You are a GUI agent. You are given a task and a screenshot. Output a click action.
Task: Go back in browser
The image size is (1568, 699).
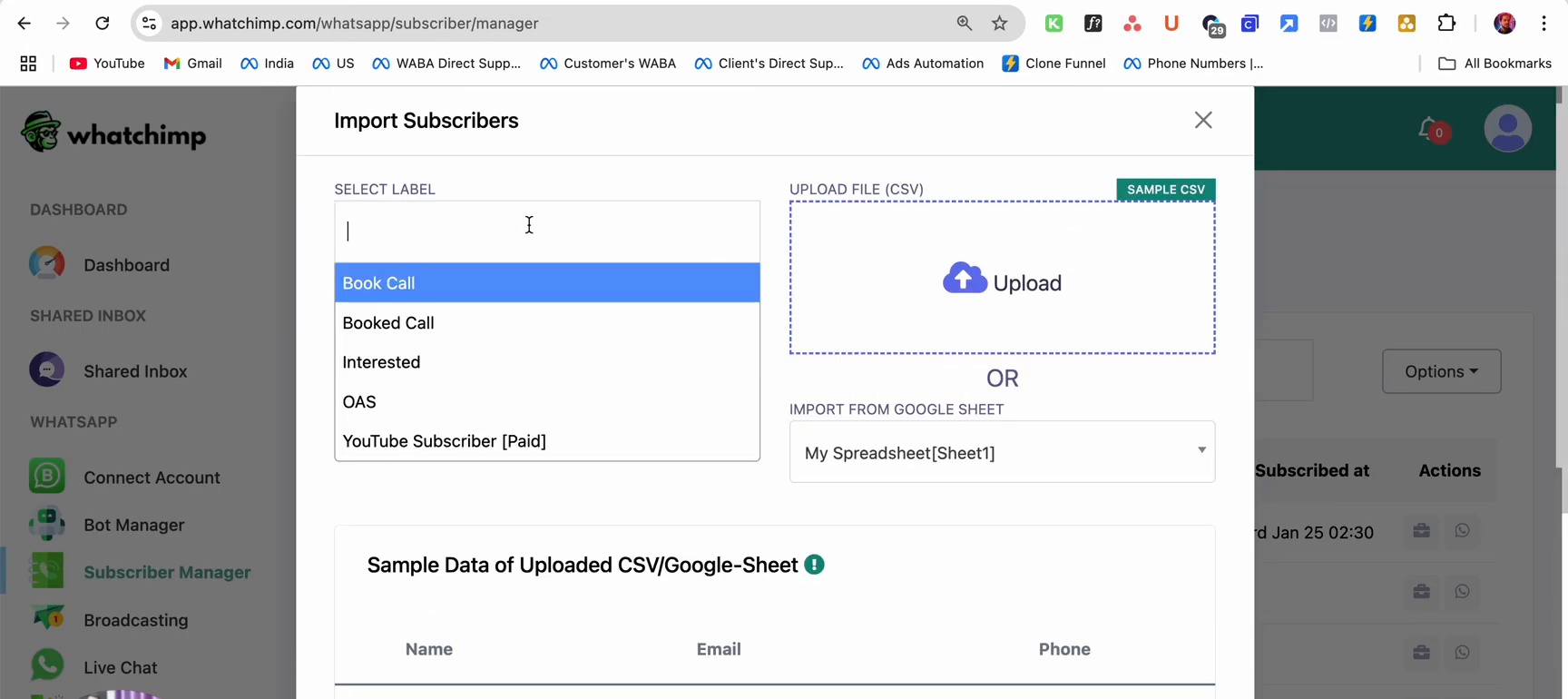coord(24,24)
